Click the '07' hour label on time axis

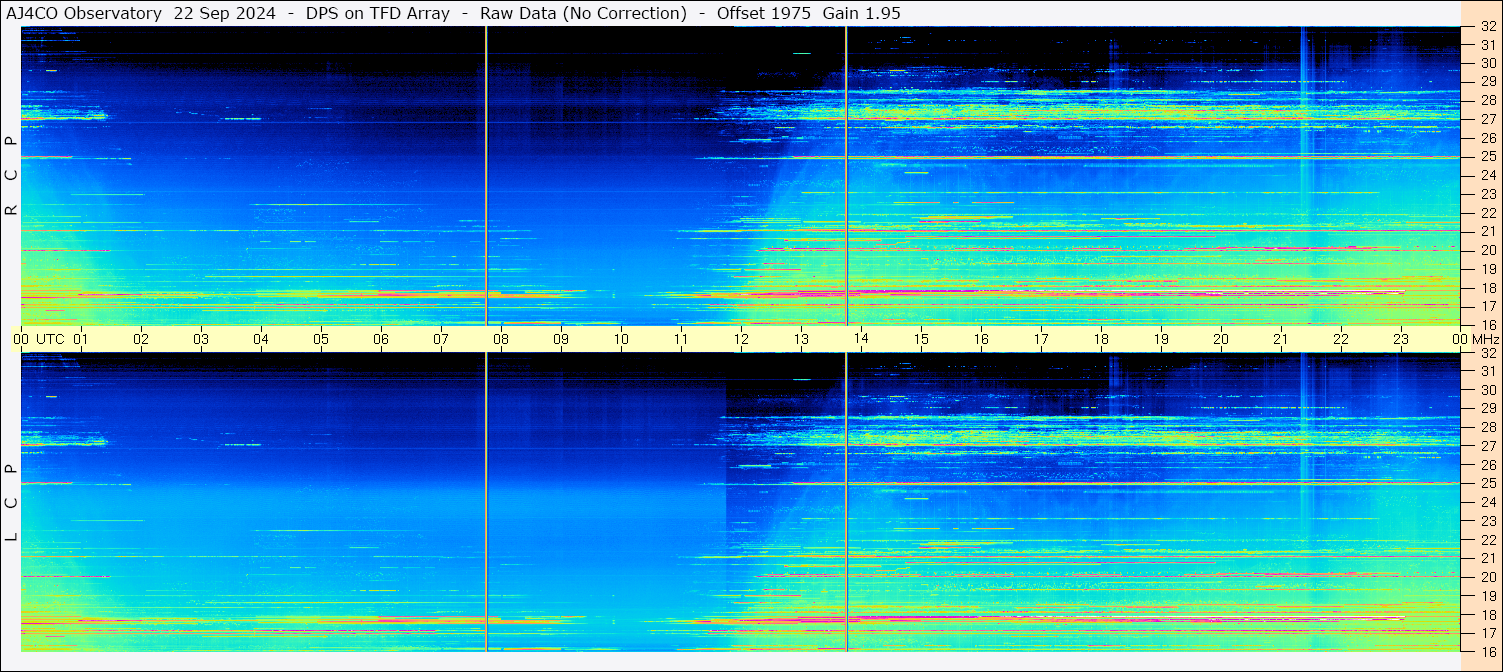[x=441, y=339]
